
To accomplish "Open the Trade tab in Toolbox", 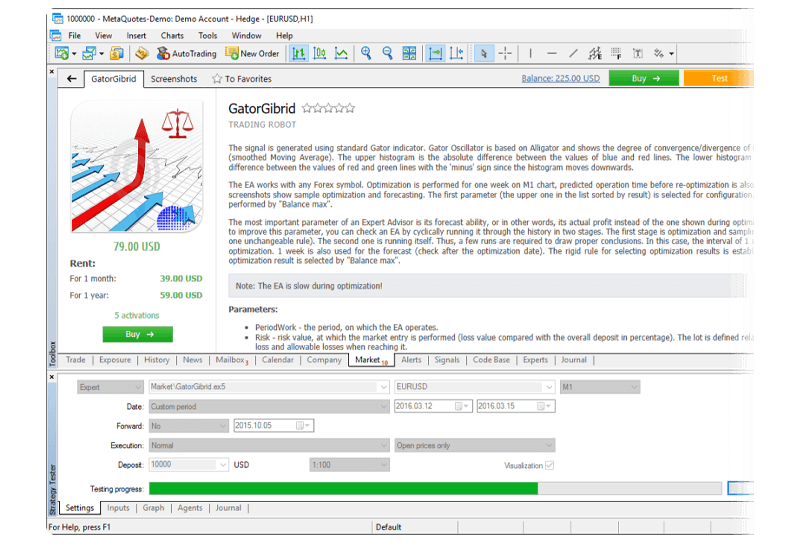I will click(x=76, y=360).
